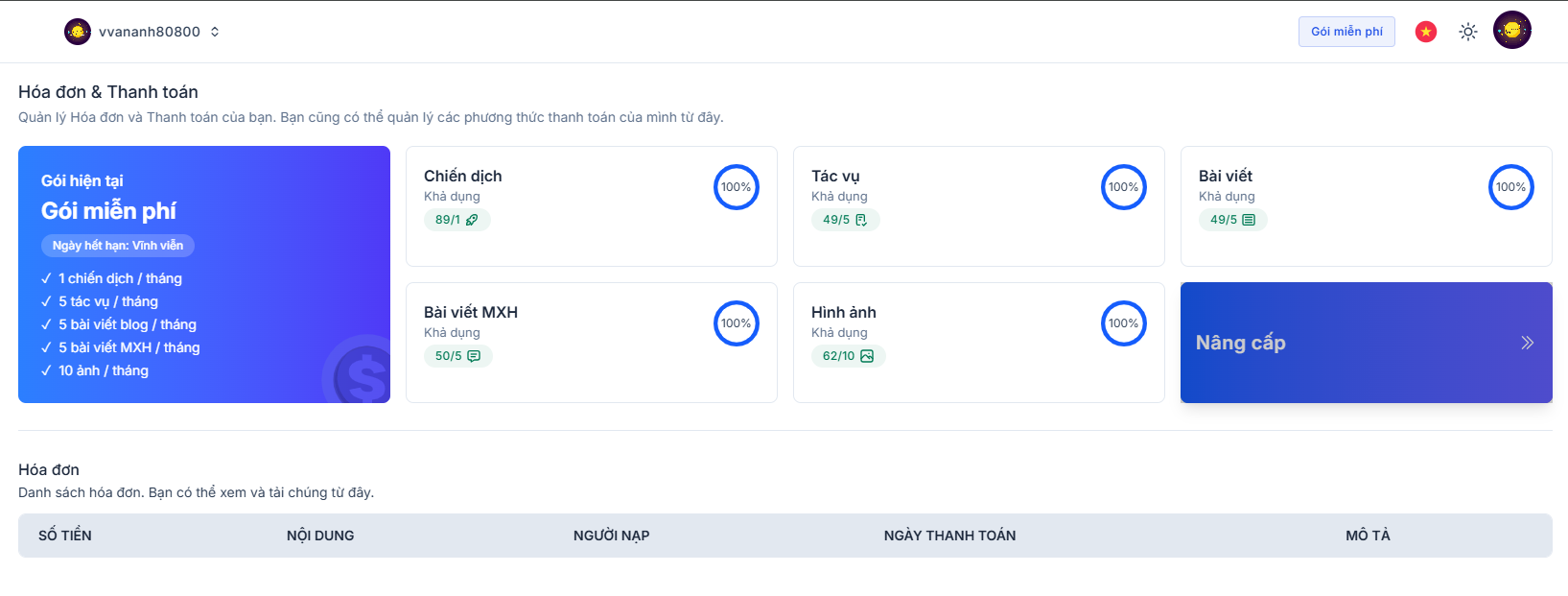The image size is (1568, 596).
Task: Open the user avatar profile menu
Action: 1512,31
